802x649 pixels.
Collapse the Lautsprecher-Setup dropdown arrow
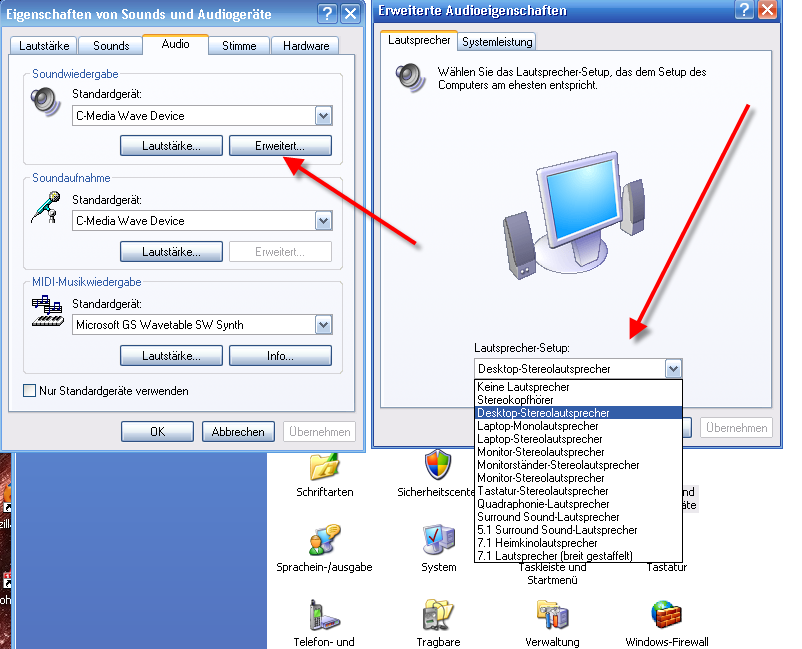tap(673, 369)
